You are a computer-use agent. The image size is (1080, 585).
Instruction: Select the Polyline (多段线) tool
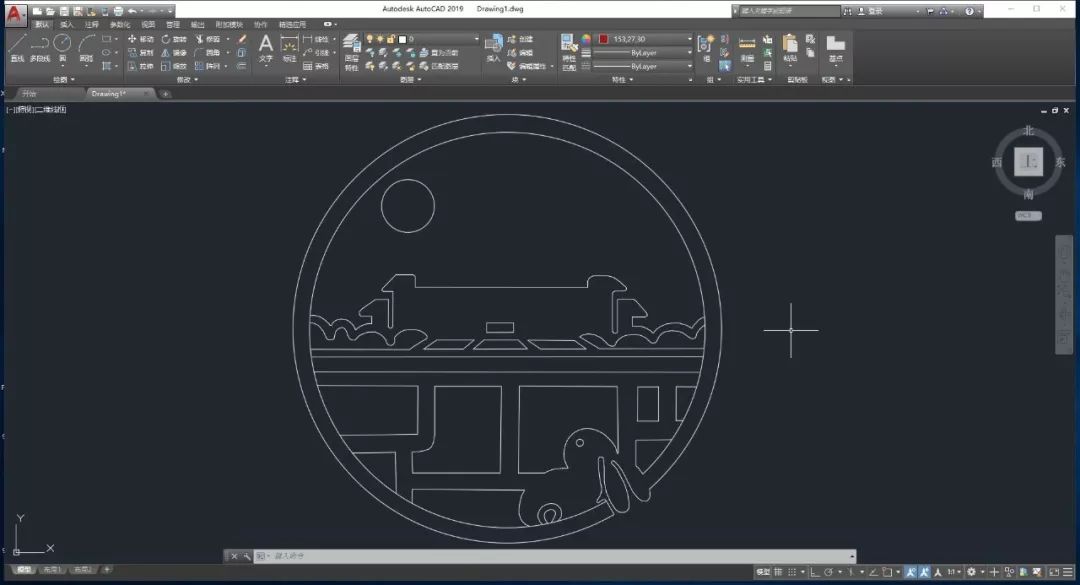tap(40, 46)
